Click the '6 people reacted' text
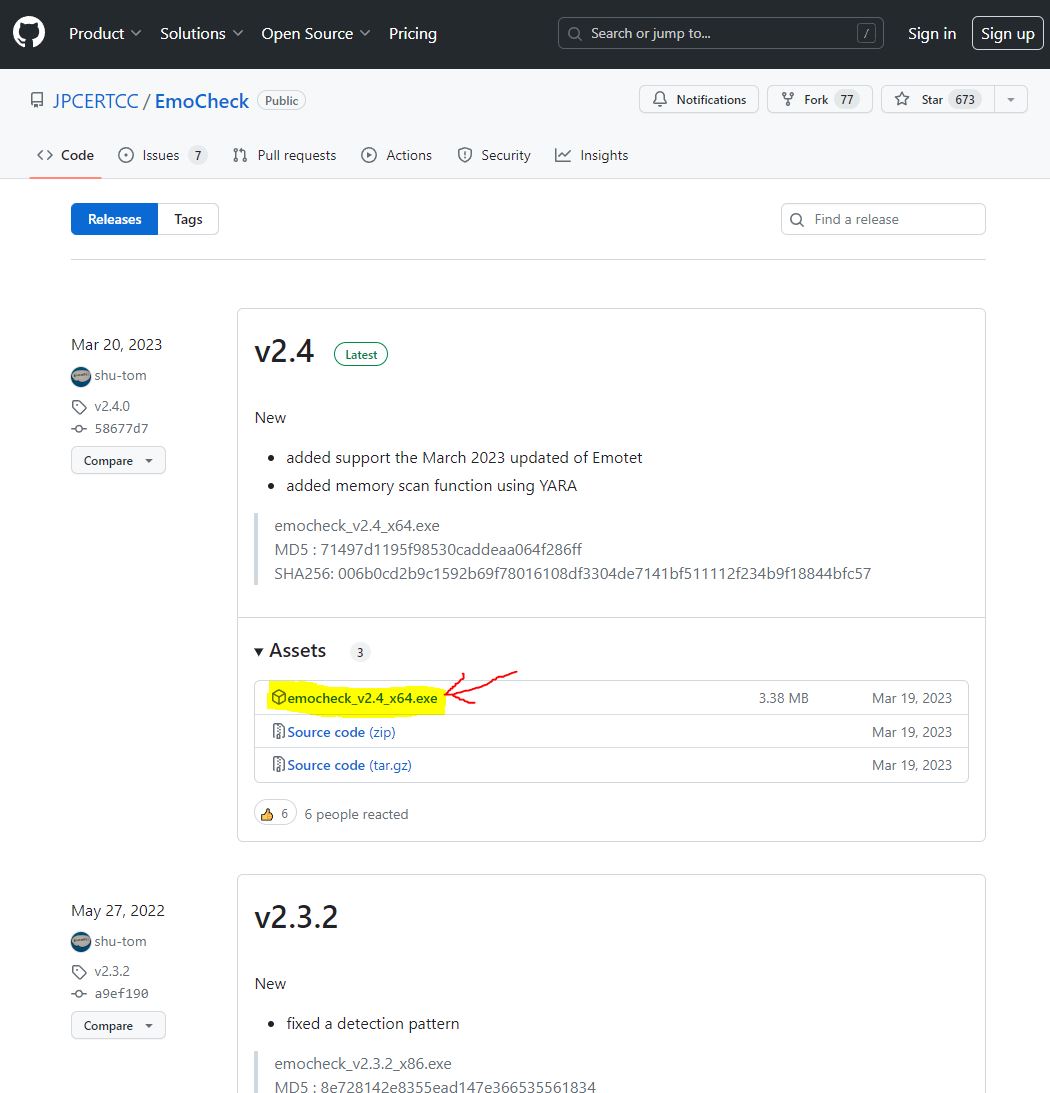1050x1093 pixels. click(x=356, y=814)
